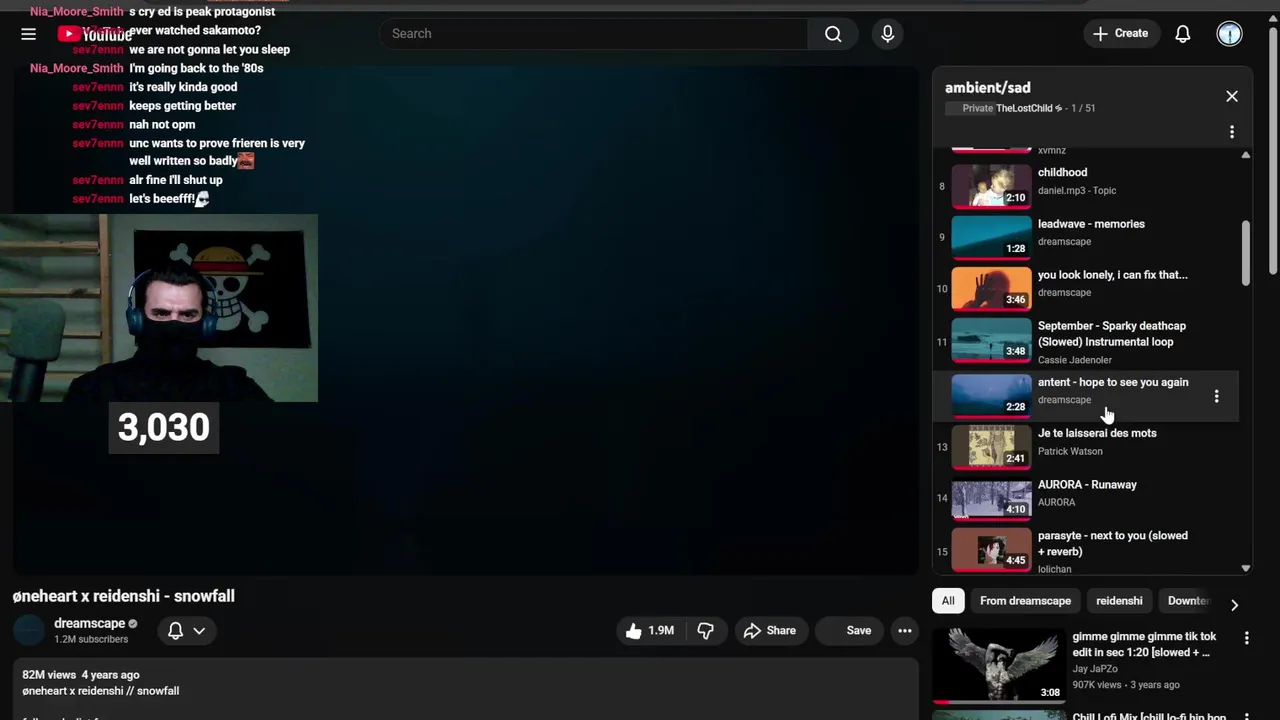This screenshot has width=1280, height=720.
Task: Toggle the subscription notification bell
Action: [x=175, y=631]
